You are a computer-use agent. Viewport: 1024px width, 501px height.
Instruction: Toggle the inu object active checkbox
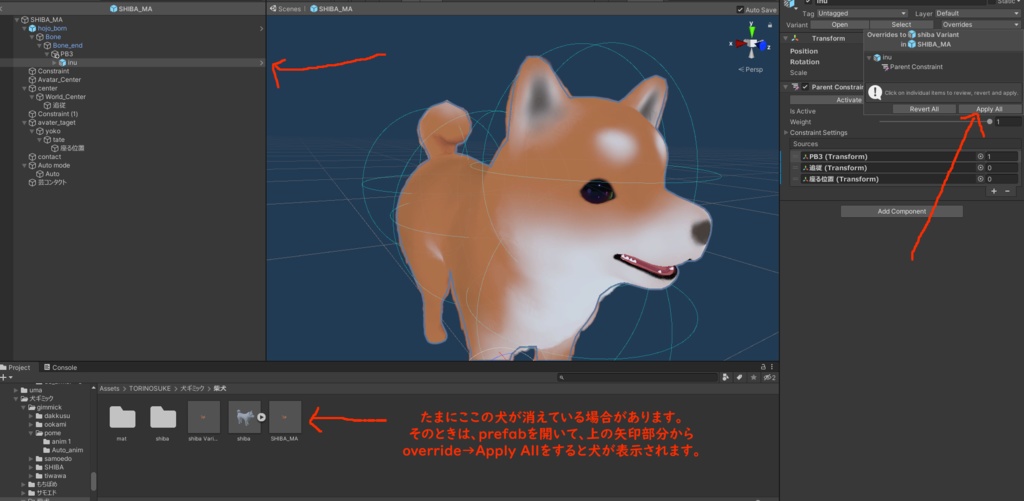pos(808,2)
